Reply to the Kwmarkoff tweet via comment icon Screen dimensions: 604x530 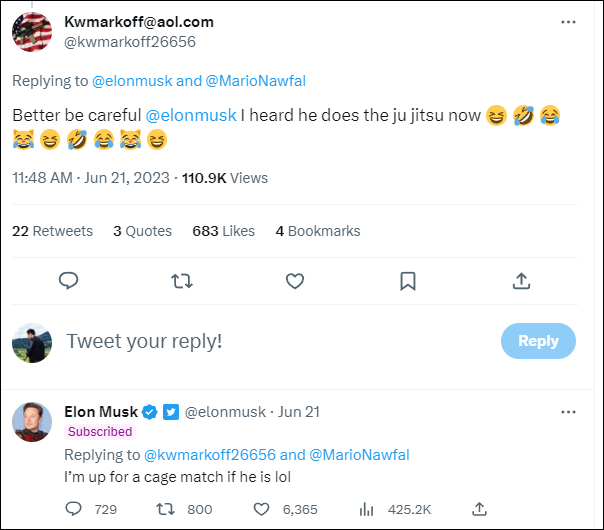click(x=68, y=282)
